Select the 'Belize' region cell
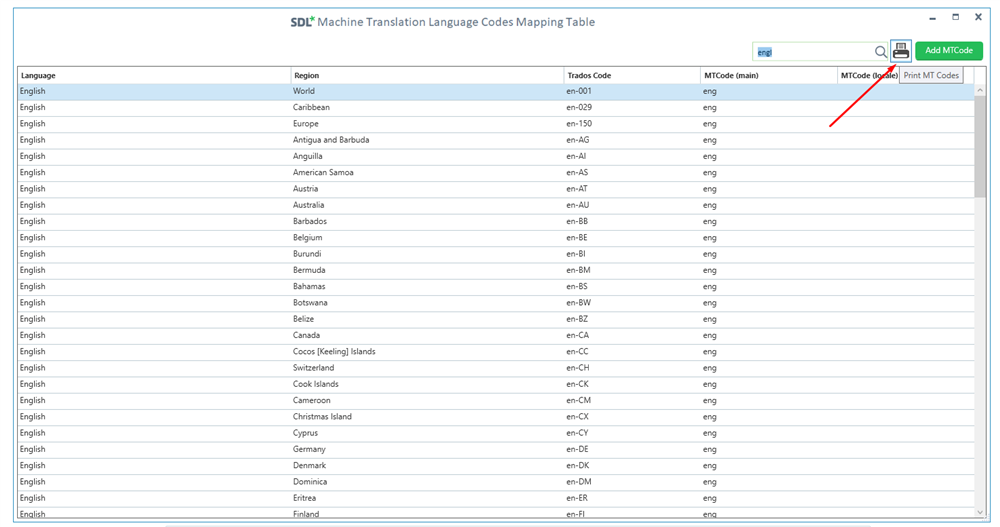The width and height of the screenshot is (1000, 527). 427,319
